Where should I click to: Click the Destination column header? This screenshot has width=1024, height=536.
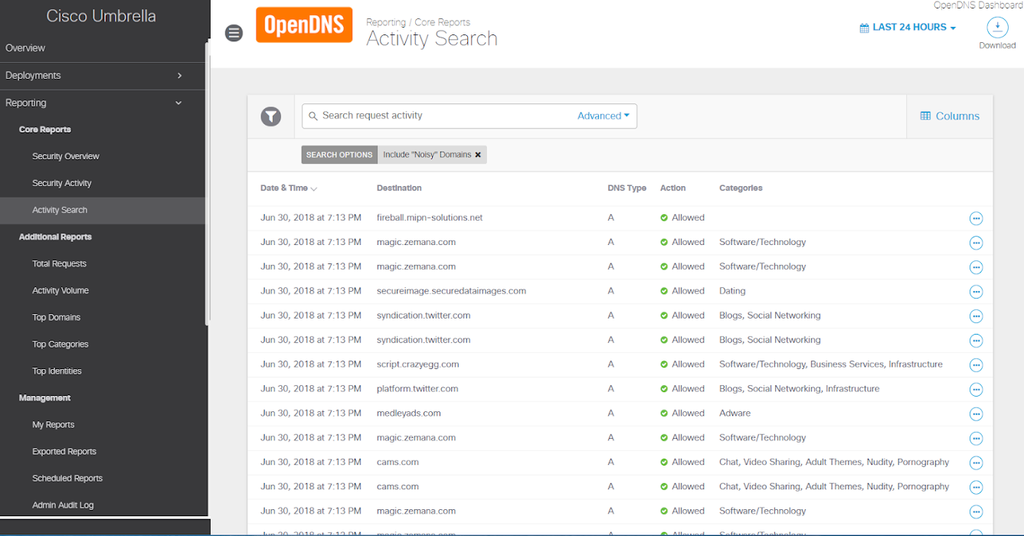[x=399, y=188]
